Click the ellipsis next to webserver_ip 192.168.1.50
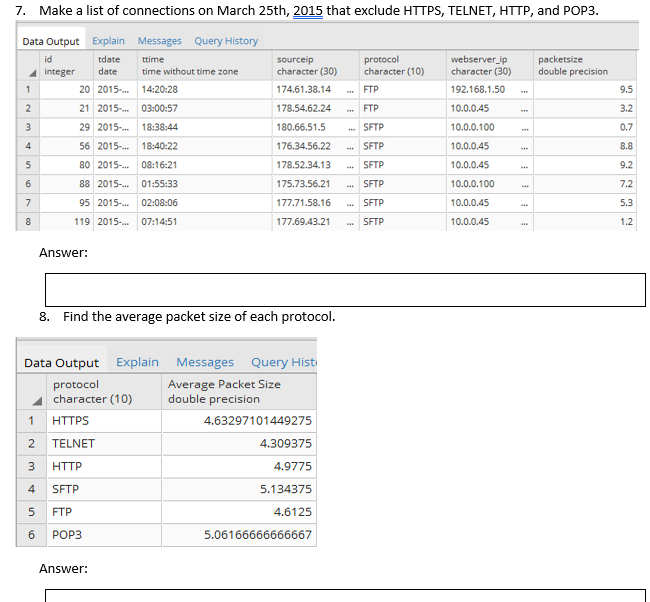Viewport: 650px width, 602px height. [x=524, y=90]
